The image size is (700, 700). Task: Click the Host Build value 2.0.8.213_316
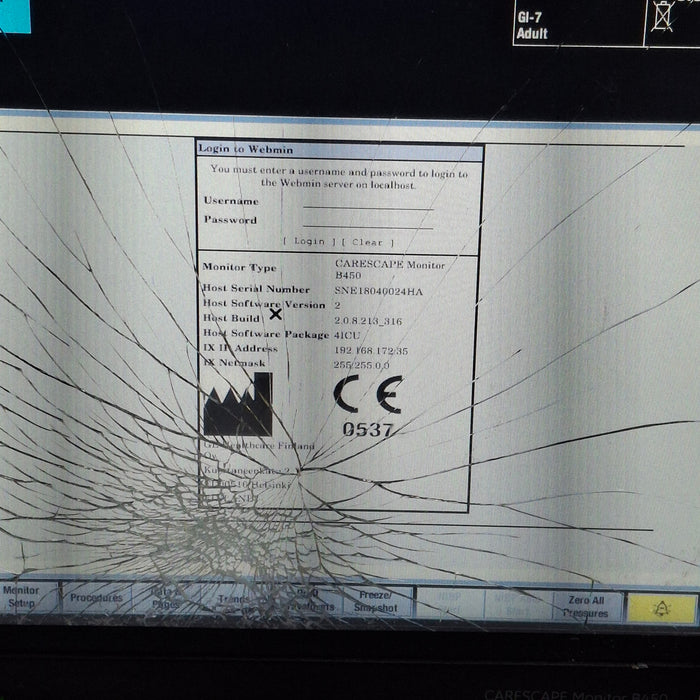pos(368,321)
